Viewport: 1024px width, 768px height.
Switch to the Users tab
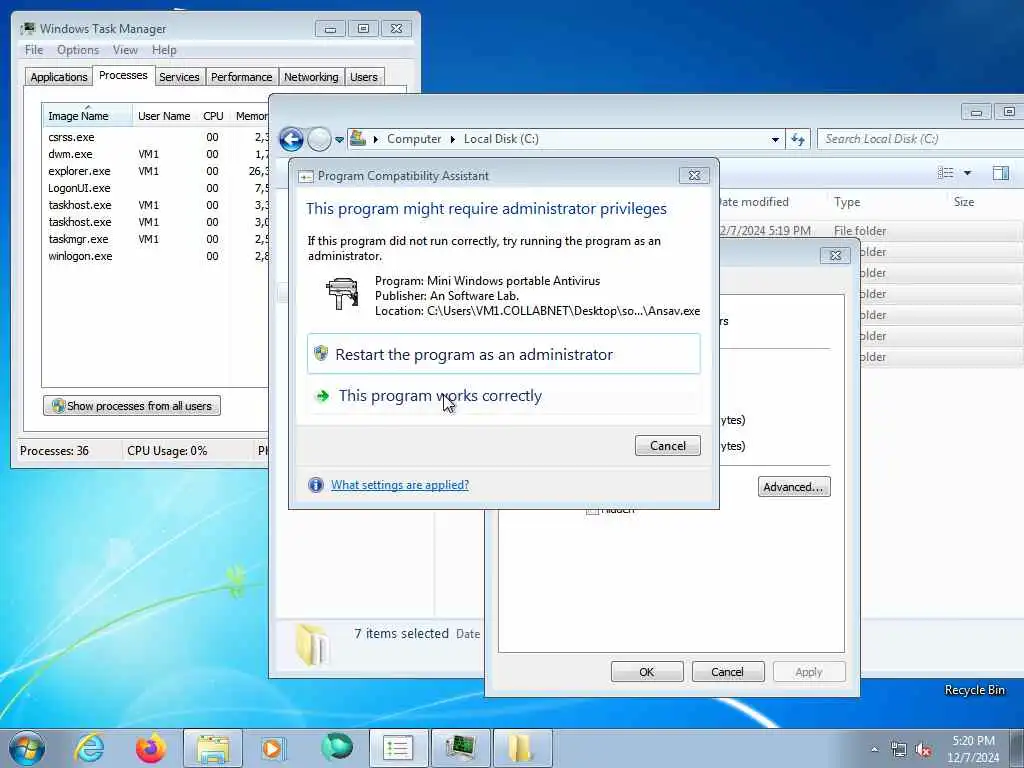pos(363,77)
